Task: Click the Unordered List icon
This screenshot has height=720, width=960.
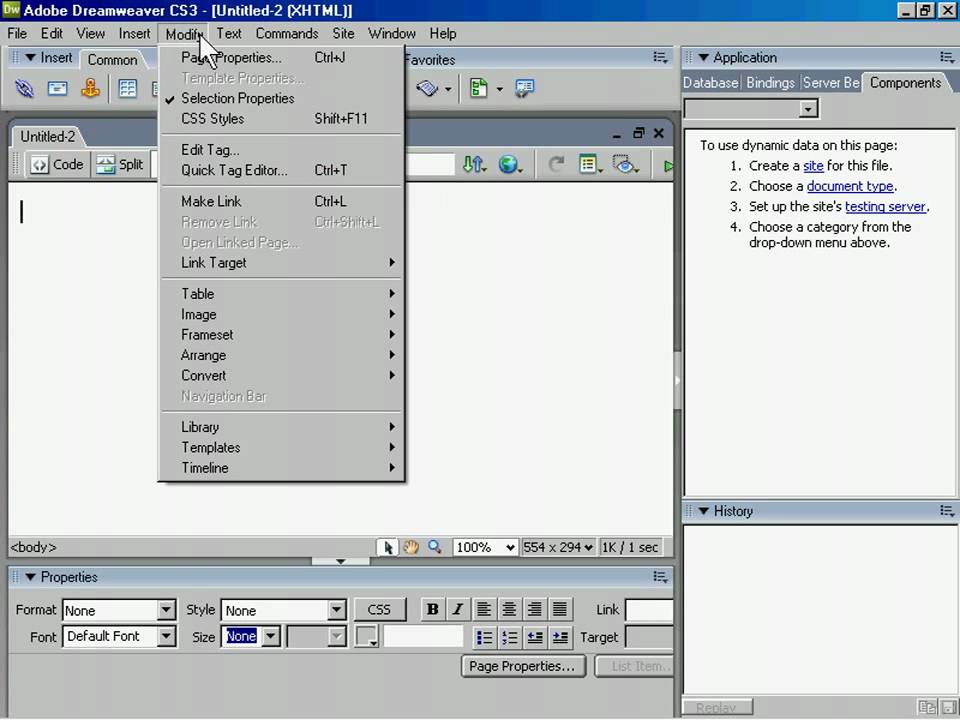Action: [x=484, y=637]
